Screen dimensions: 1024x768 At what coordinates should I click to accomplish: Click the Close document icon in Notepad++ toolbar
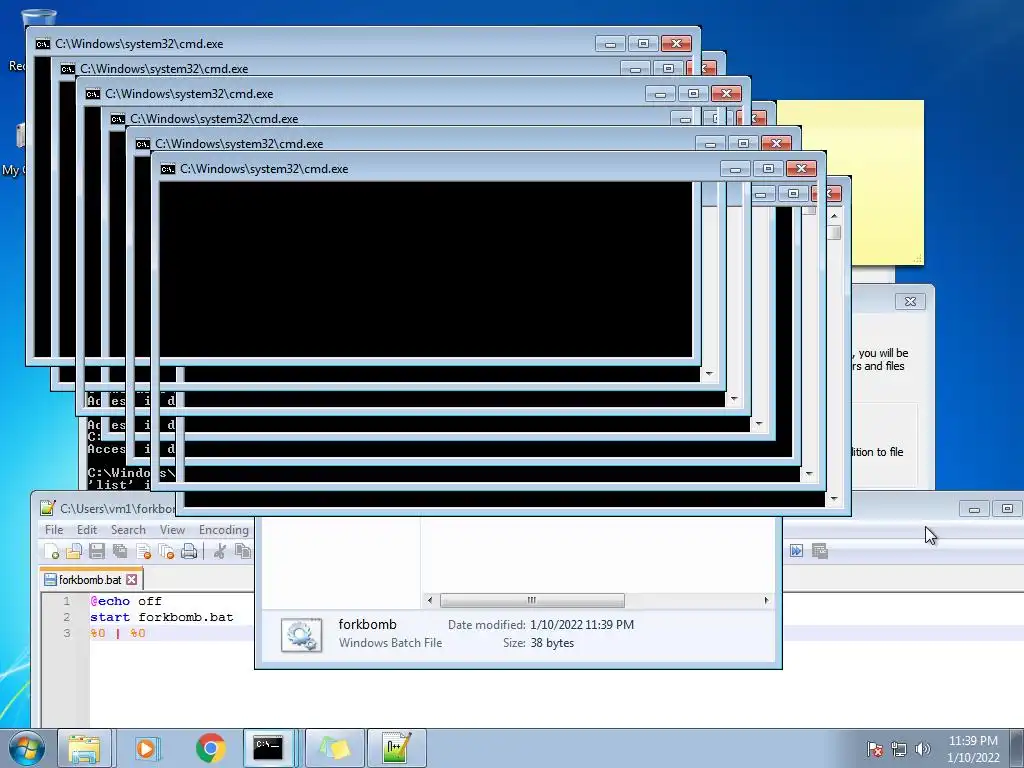click(x=144, y=551)
